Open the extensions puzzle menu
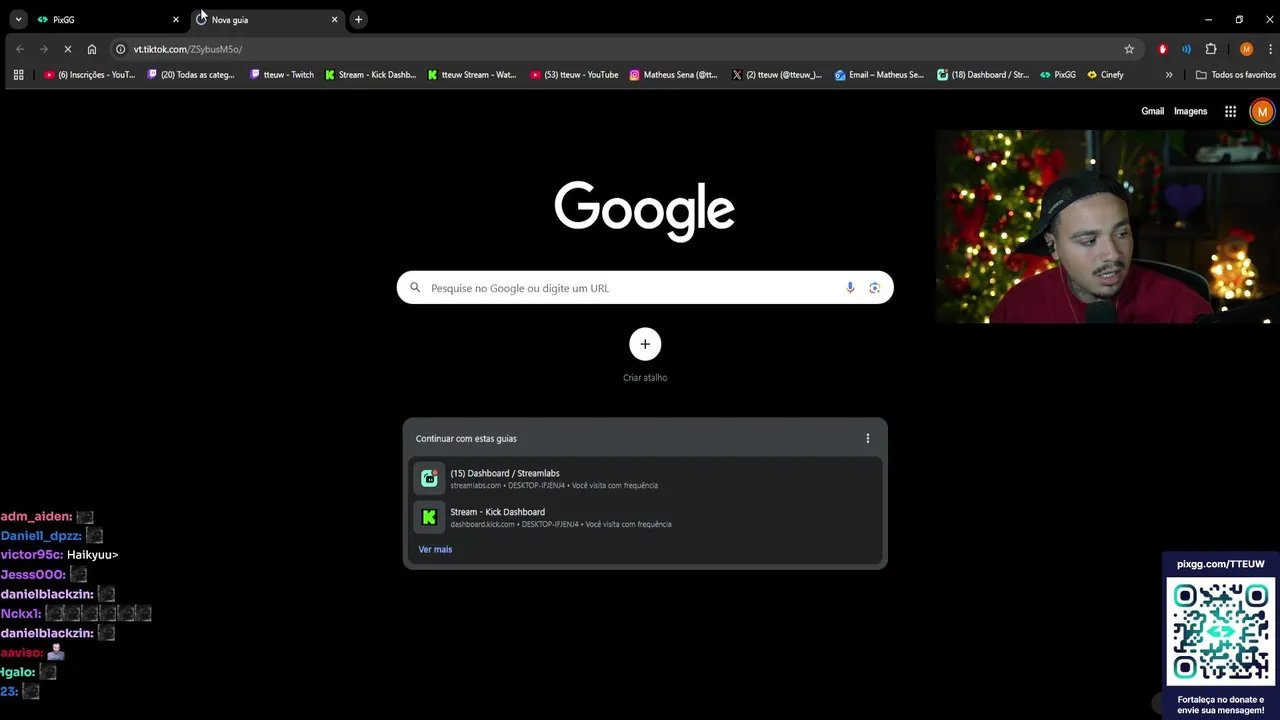 tap(1211, 49)
